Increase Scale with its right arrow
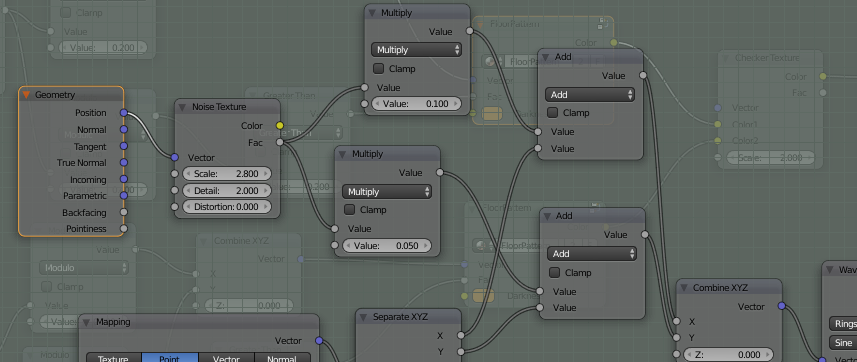This screenshot has width=857, height=362. coord(266,174)
